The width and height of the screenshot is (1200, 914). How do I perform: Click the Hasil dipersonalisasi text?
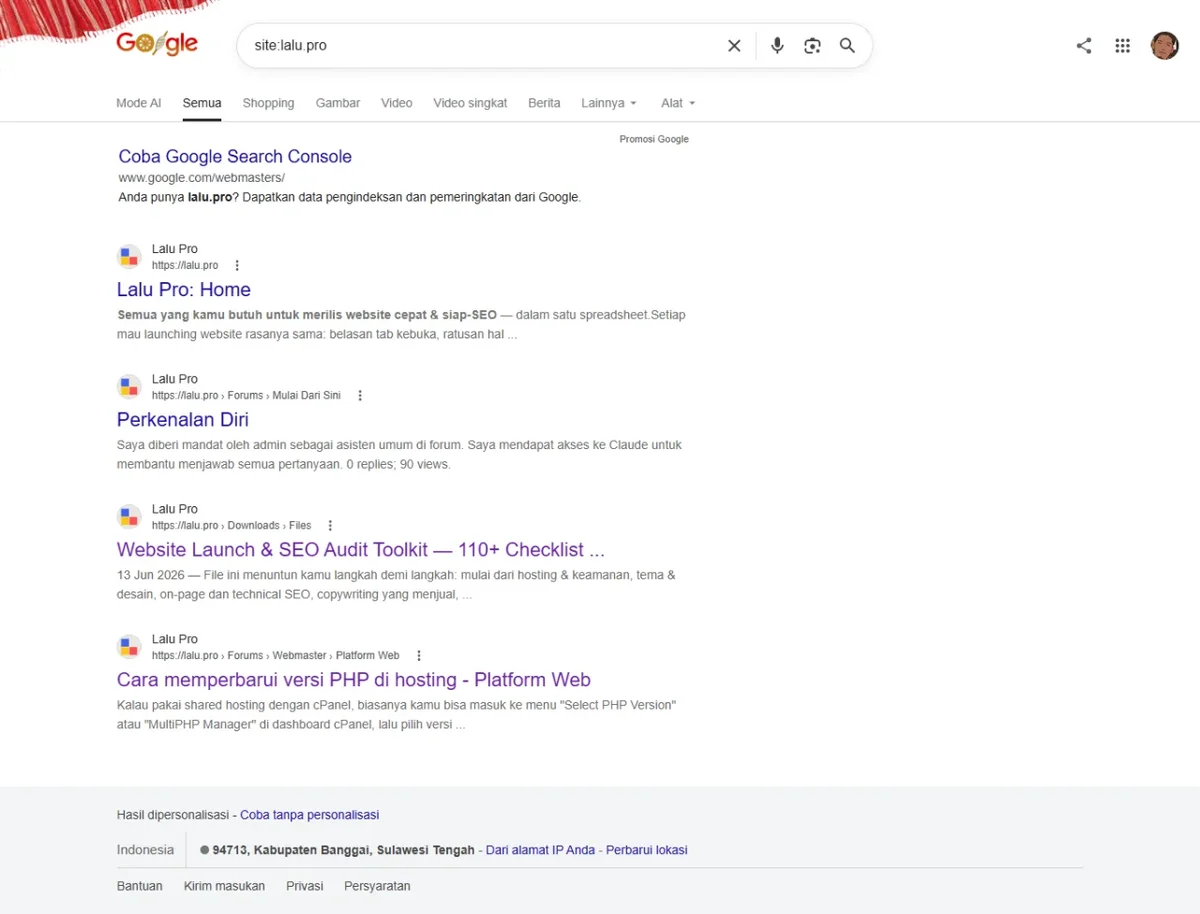[x=173, y=815]
